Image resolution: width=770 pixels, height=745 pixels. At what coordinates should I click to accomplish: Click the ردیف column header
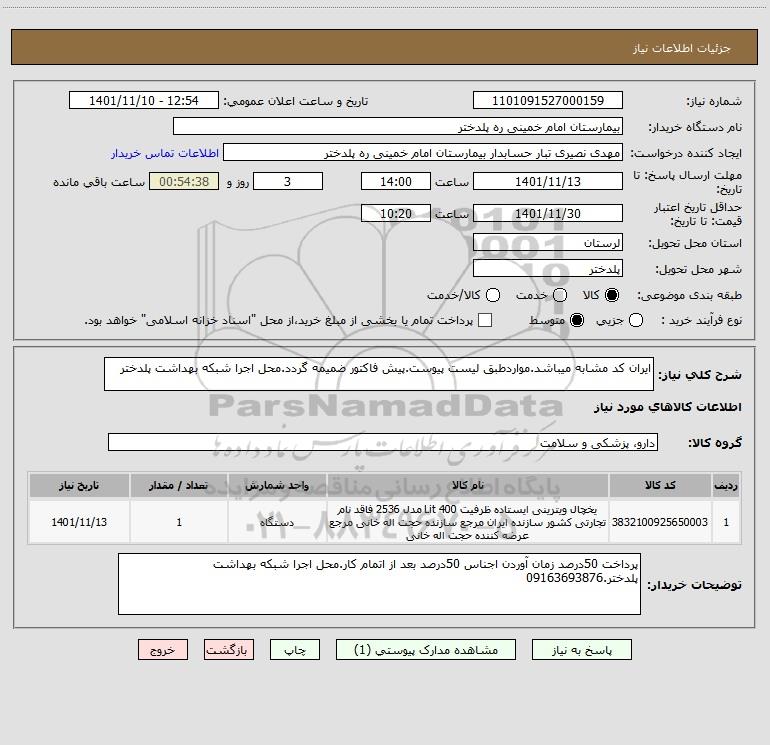726,485
